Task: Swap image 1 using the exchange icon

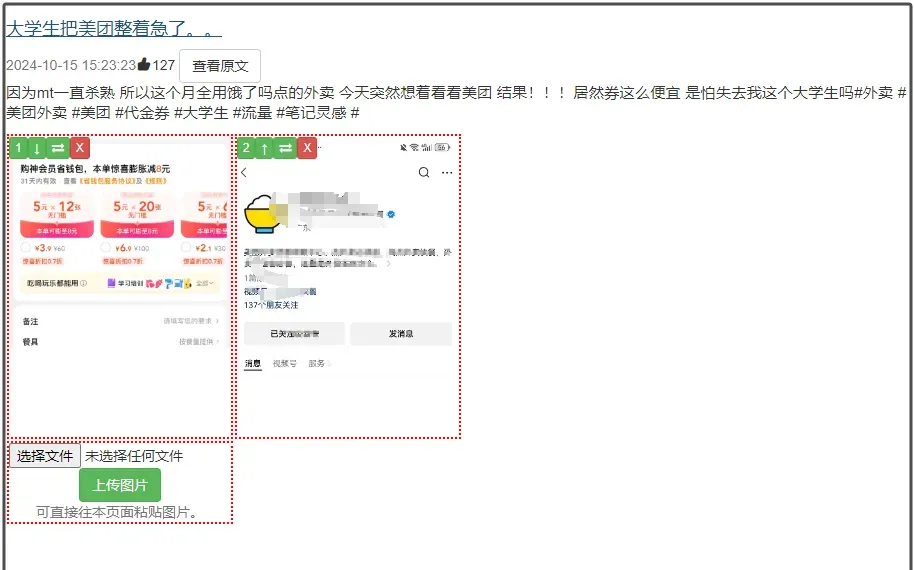Action: pyautogui.click(x=58, y=148)
